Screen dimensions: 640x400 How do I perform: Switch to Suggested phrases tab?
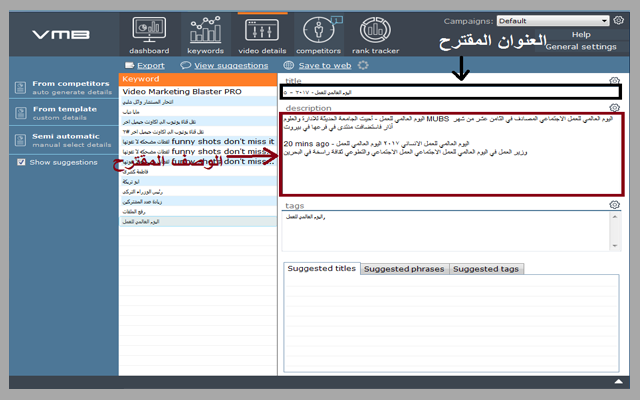(404, 269)
